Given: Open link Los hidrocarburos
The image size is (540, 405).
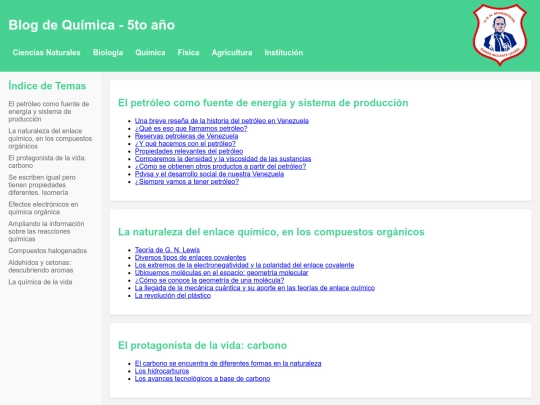Looking at the screenshot, I should (162, 371).
